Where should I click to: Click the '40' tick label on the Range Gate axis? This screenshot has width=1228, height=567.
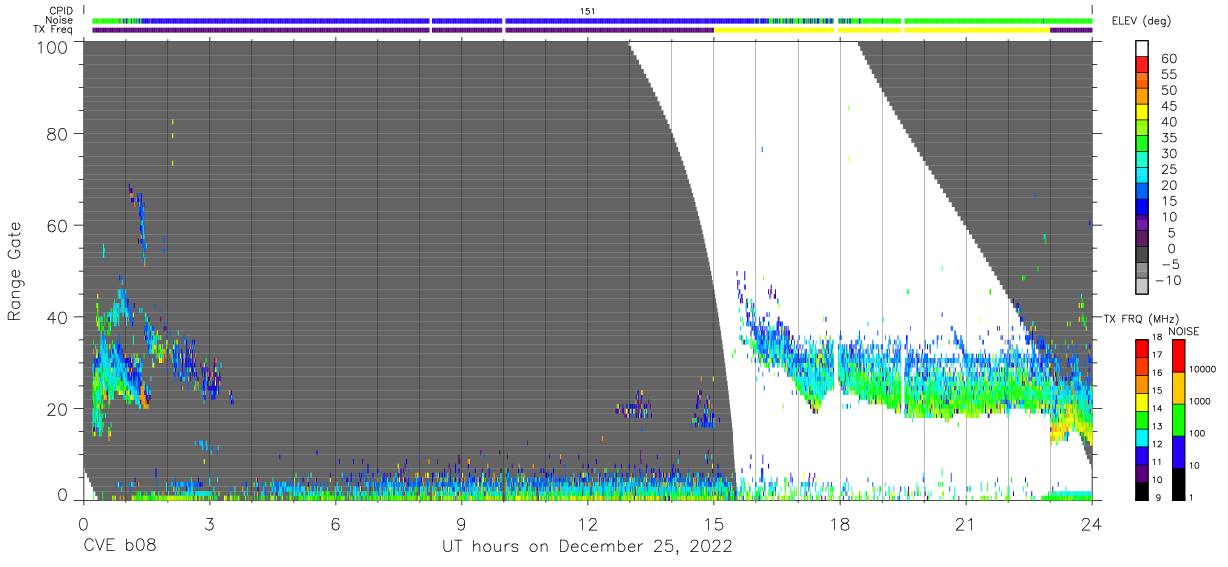click(59, 317)
